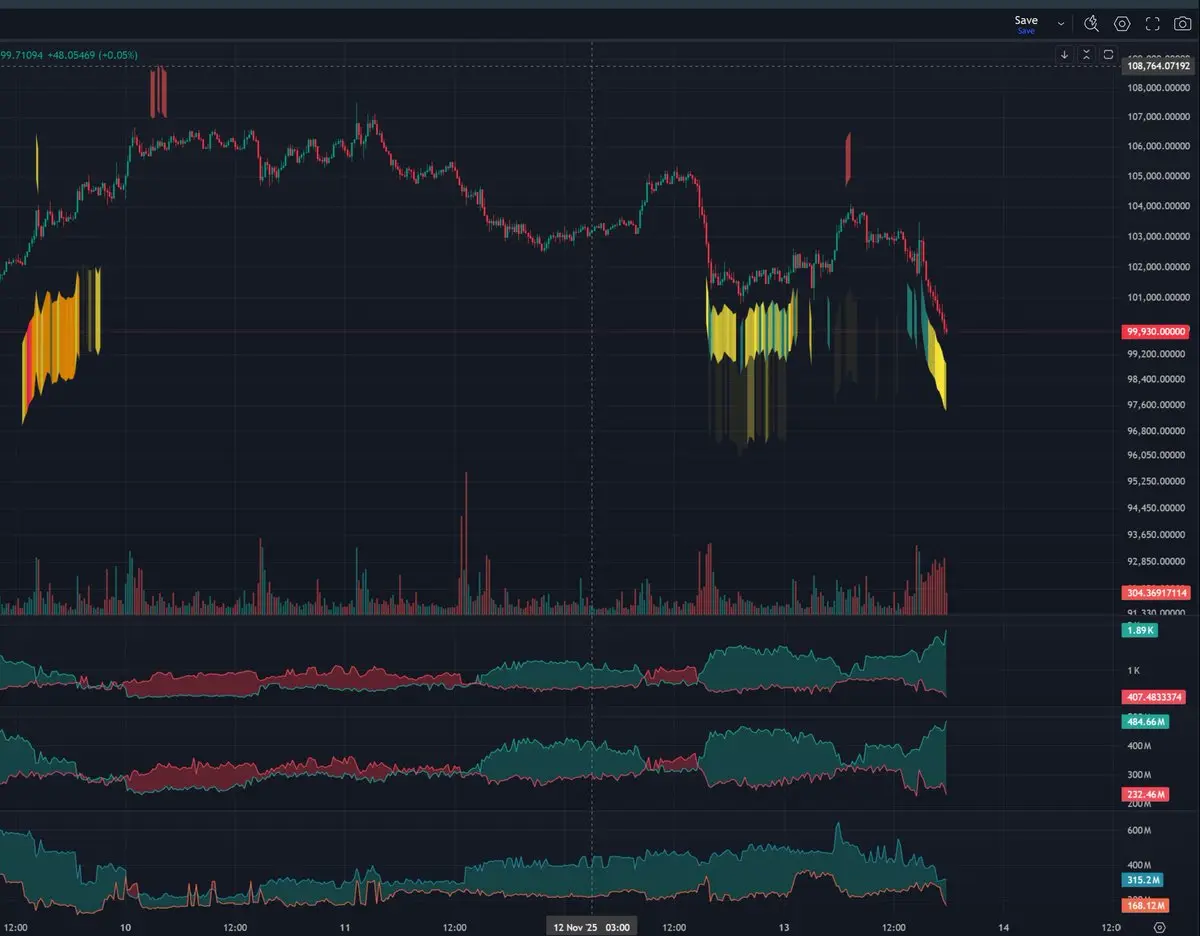Click the 101,000.00000 price axis label

pyautogui.click(x=1158, y=297)
